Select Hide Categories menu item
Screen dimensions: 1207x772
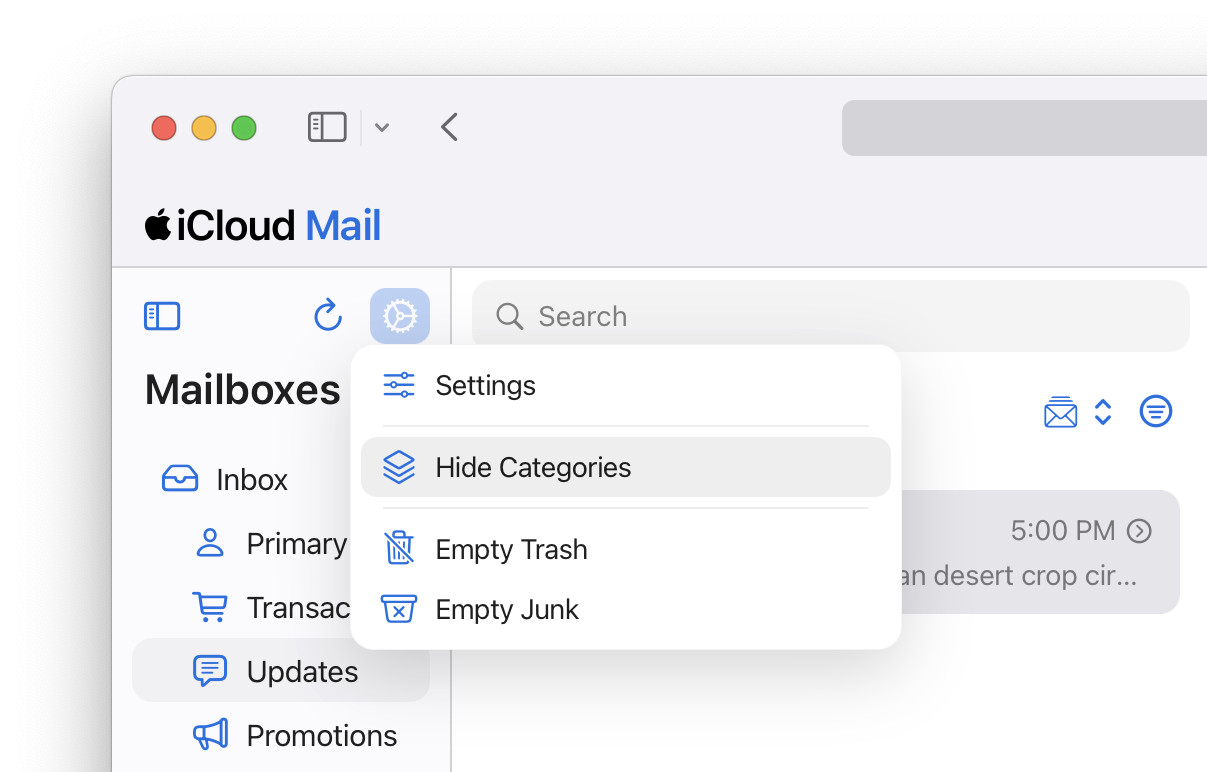[625, 467]
